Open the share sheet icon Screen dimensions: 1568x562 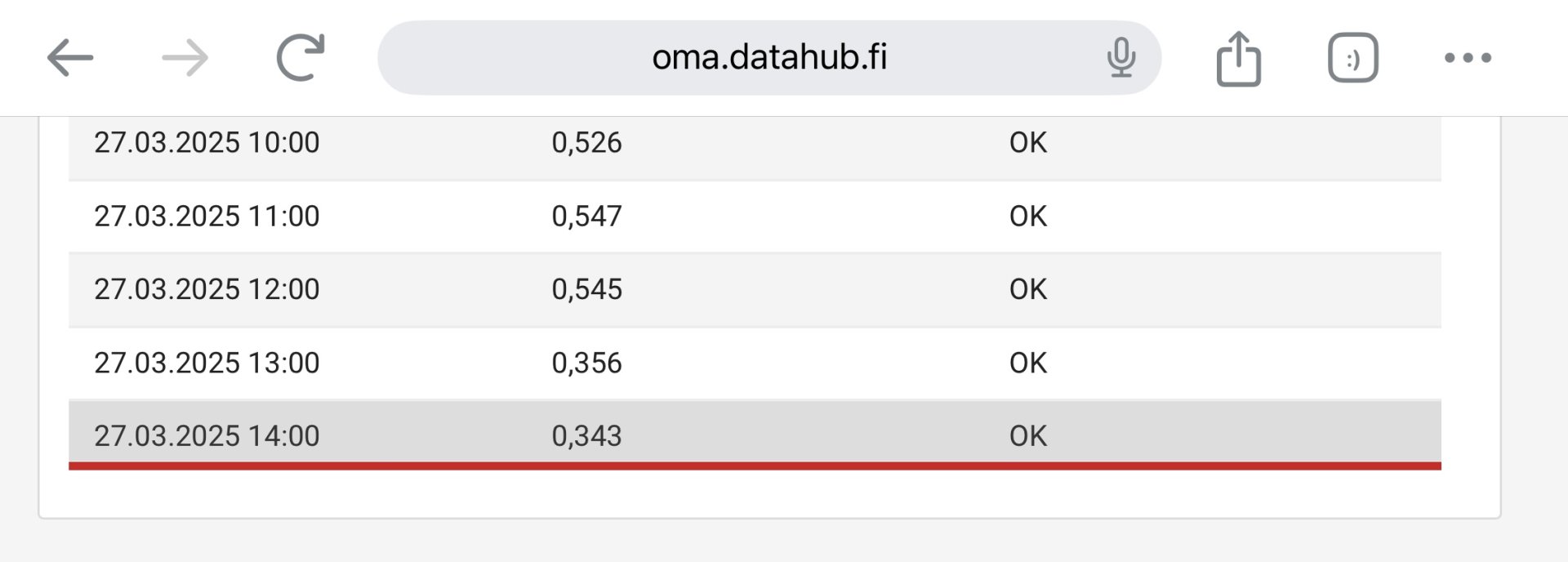tap(1238, 58)
